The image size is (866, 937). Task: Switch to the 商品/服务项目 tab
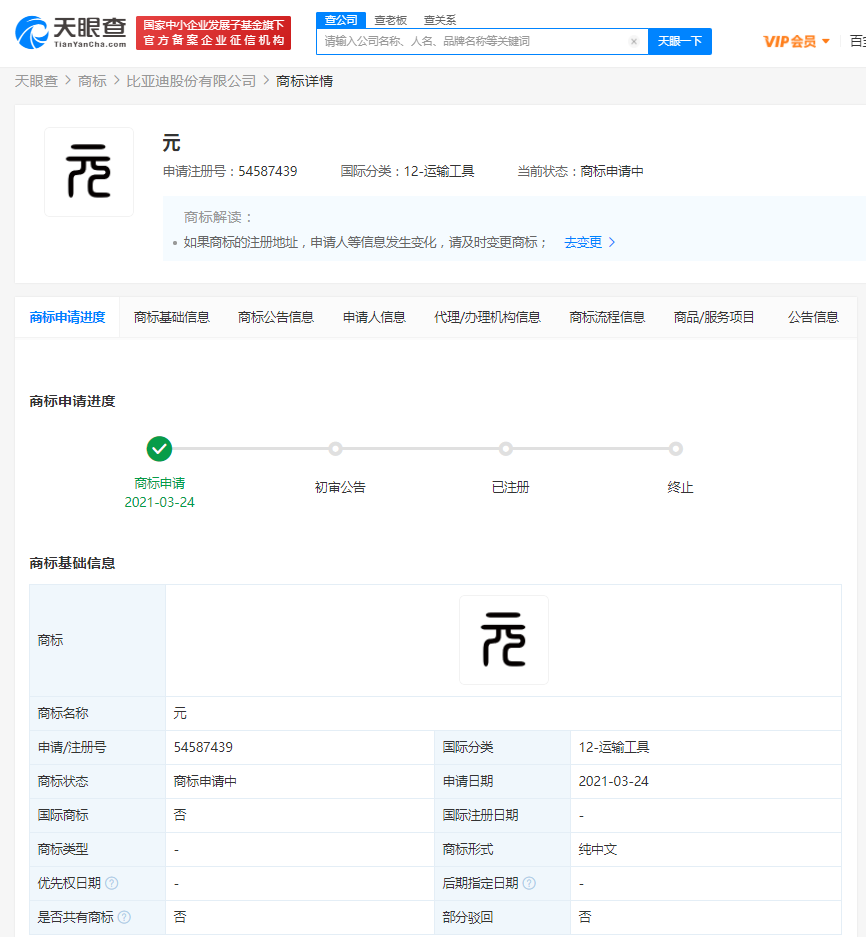(714, 317)
